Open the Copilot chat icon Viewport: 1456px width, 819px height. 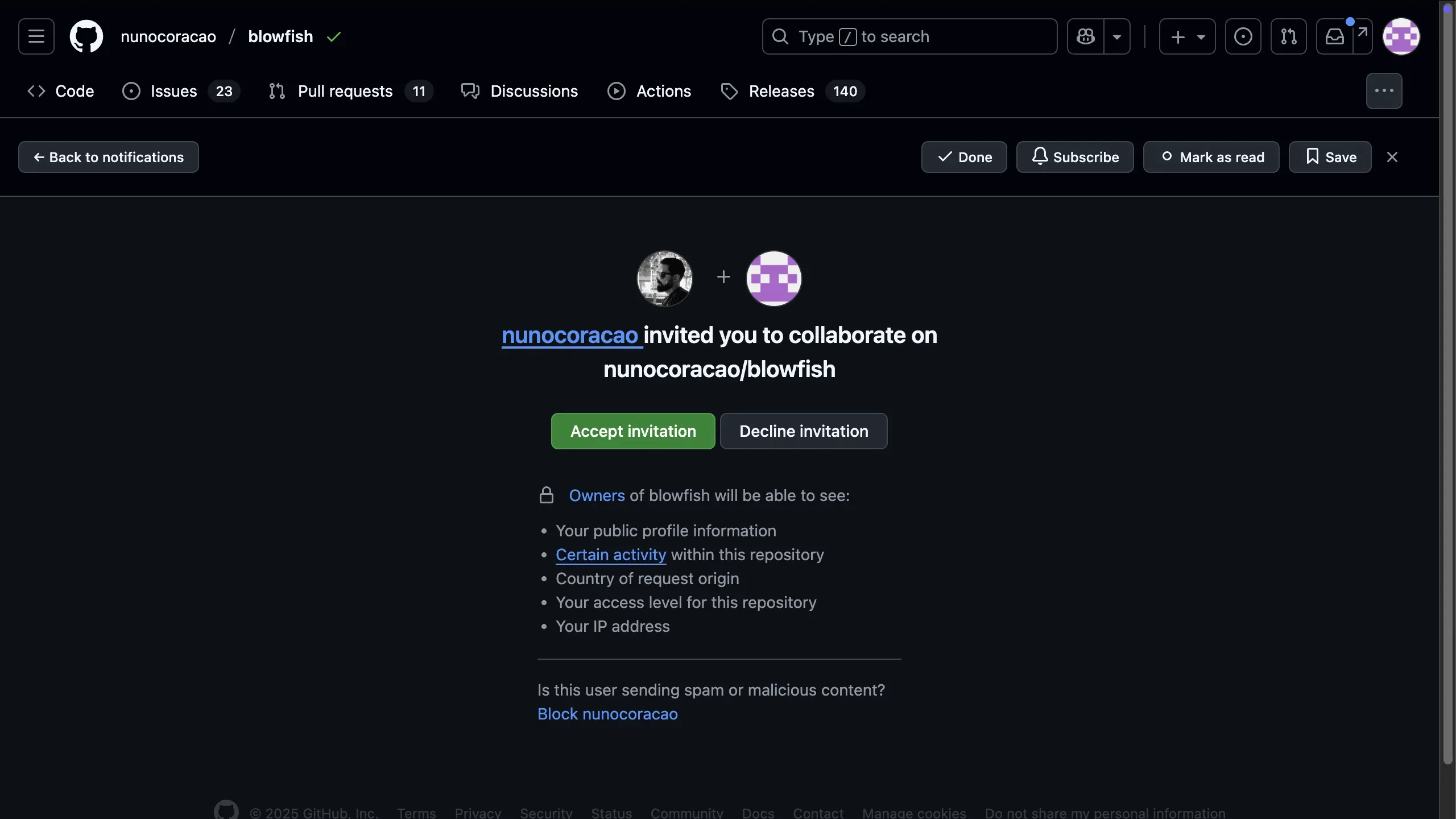click(x=1085, y=36)
